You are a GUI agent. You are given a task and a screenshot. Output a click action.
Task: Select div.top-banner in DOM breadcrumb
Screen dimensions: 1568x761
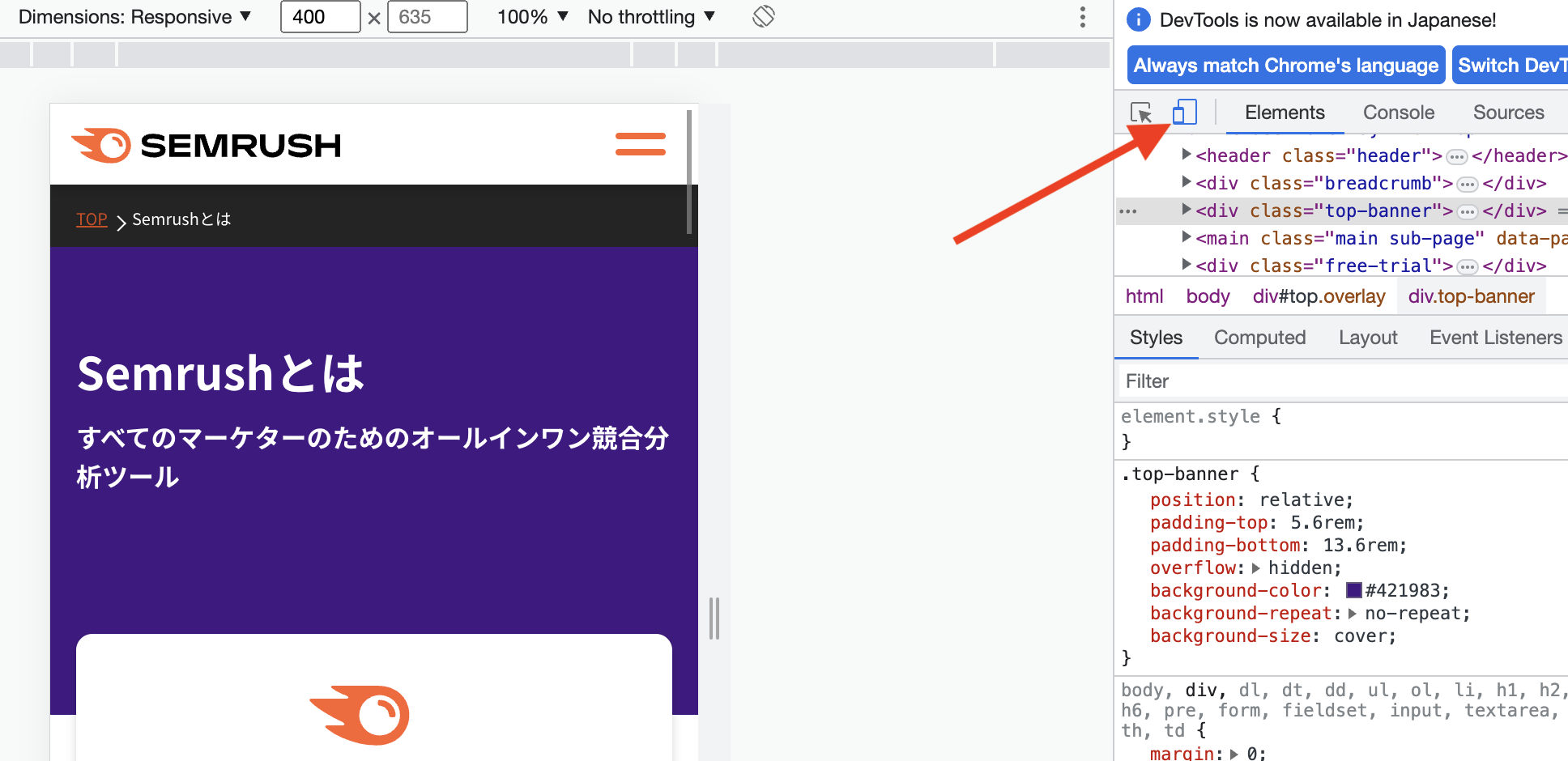(1471, 296)
